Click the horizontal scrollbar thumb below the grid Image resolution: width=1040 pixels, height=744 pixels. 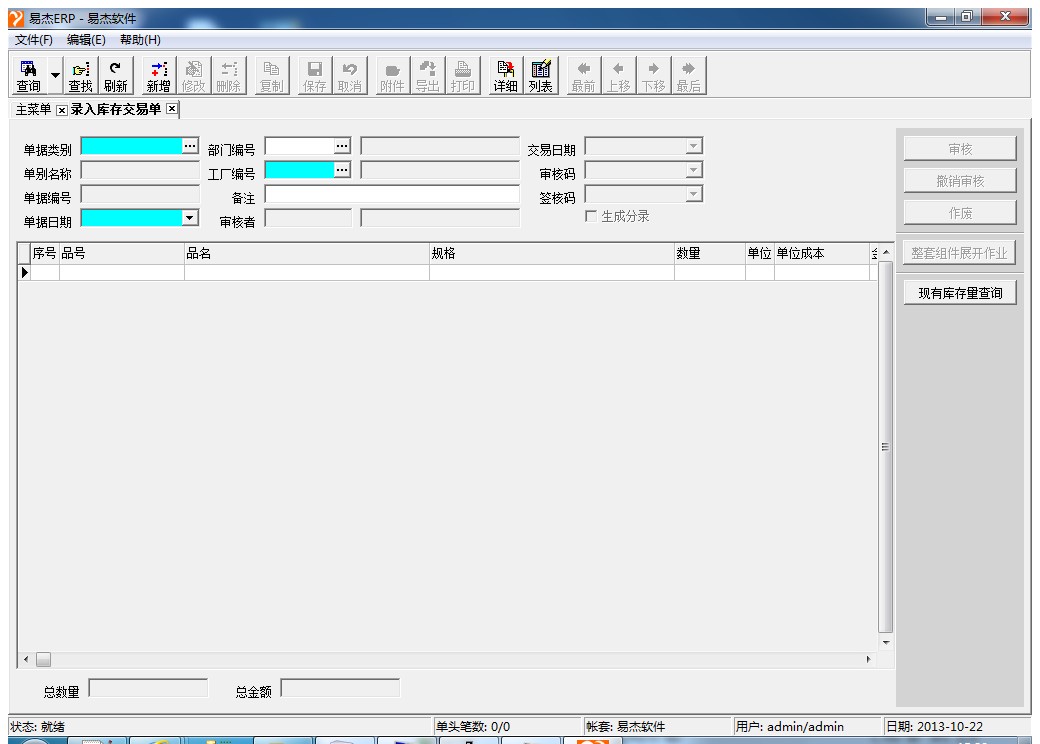(43, 659)
